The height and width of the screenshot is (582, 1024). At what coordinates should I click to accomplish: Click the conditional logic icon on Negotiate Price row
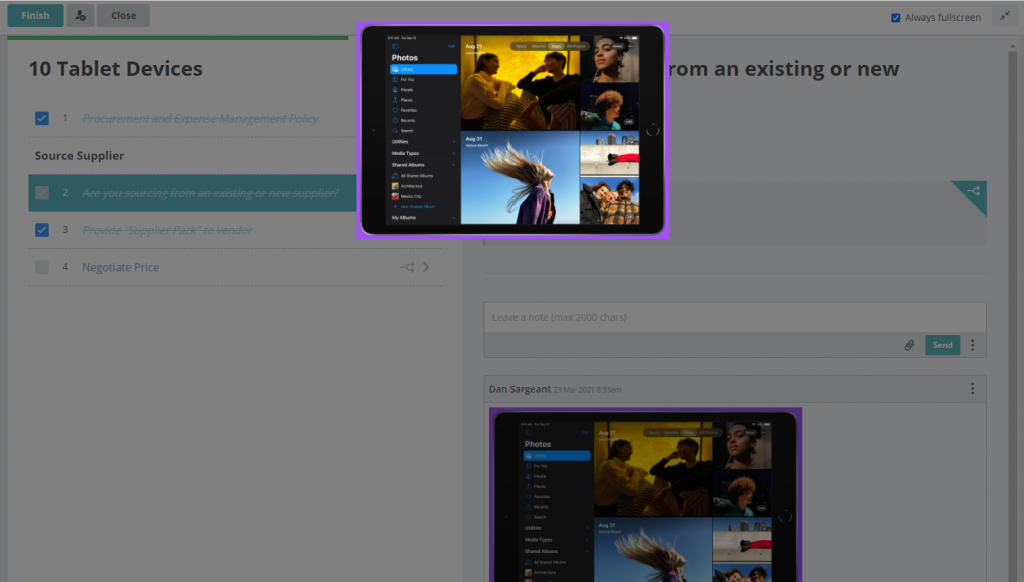[x=407, y=267]
